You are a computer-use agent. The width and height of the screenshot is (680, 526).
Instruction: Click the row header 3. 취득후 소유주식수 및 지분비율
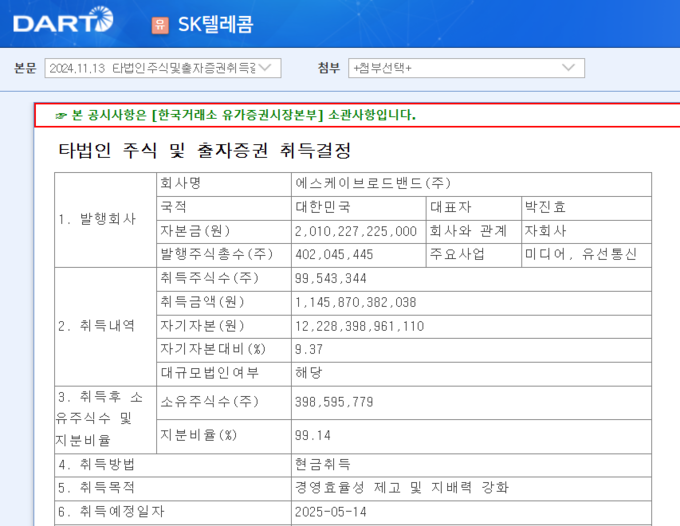coord(99,418)
